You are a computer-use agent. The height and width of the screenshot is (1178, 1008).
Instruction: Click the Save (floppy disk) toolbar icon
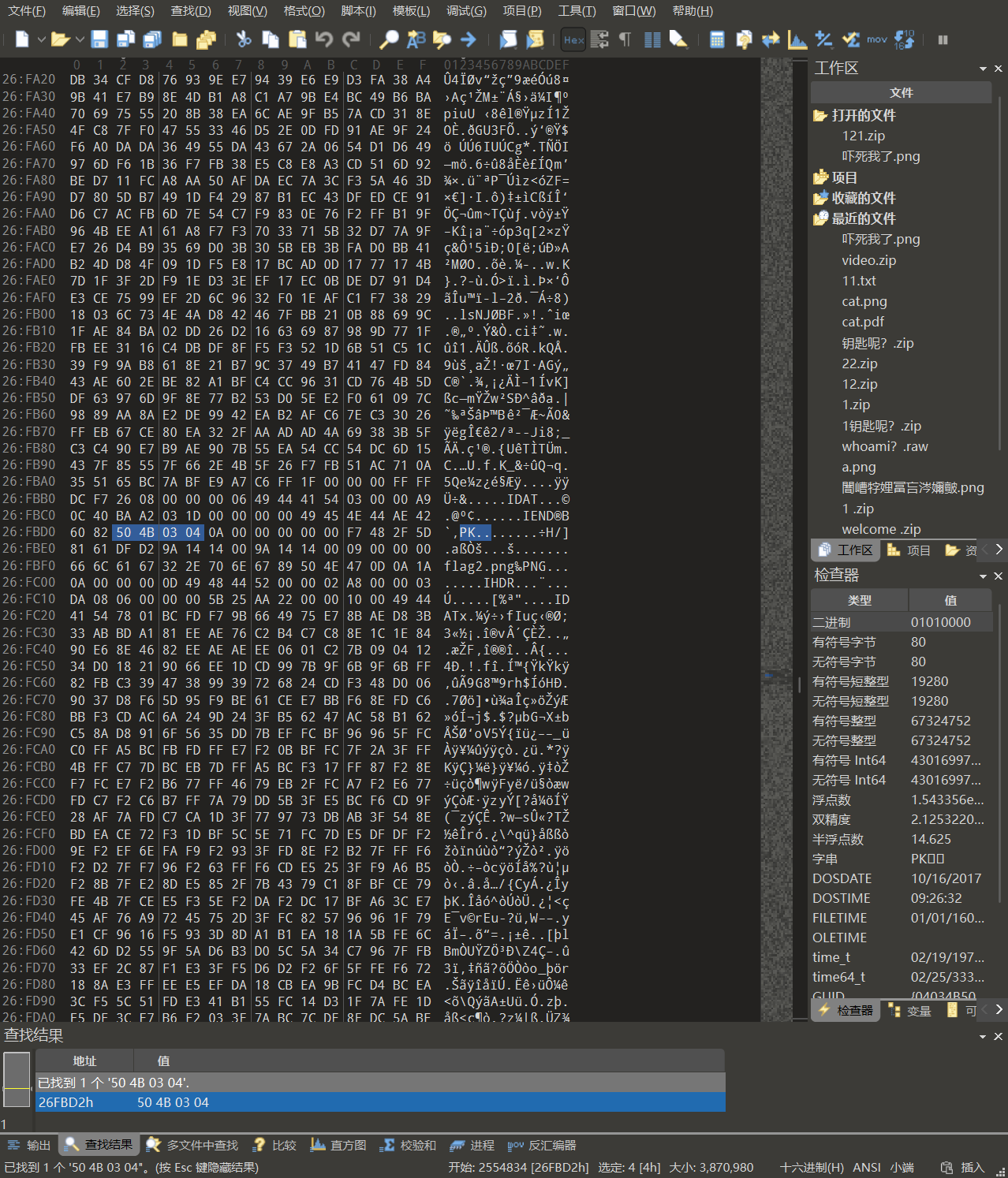pos(99,39)
